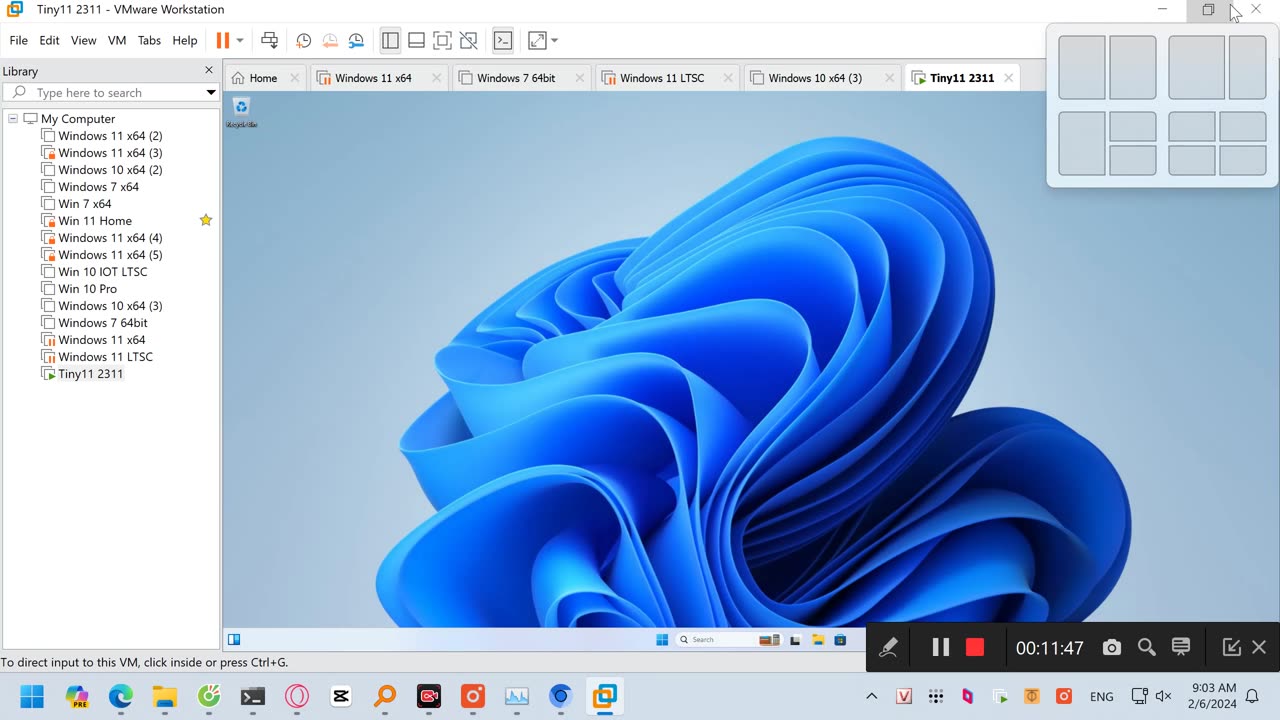Collapse the My Computer tree node
The height and width of the screenshot is (720, 1280).
pyautogui.click(x=13, y=118)
